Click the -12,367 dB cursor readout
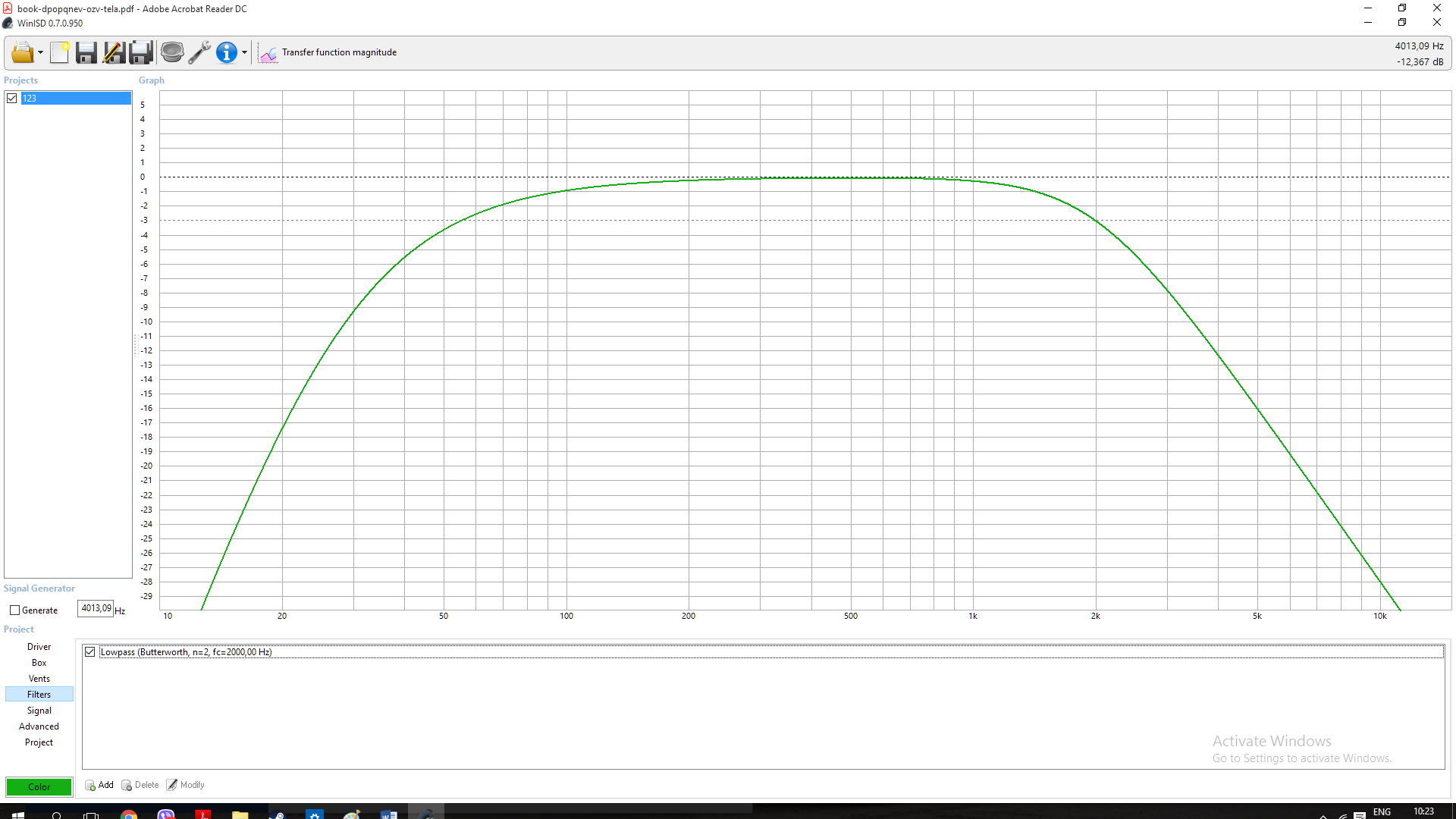The width and height of the screenshot is (1456, 819). coord(1420,62)
